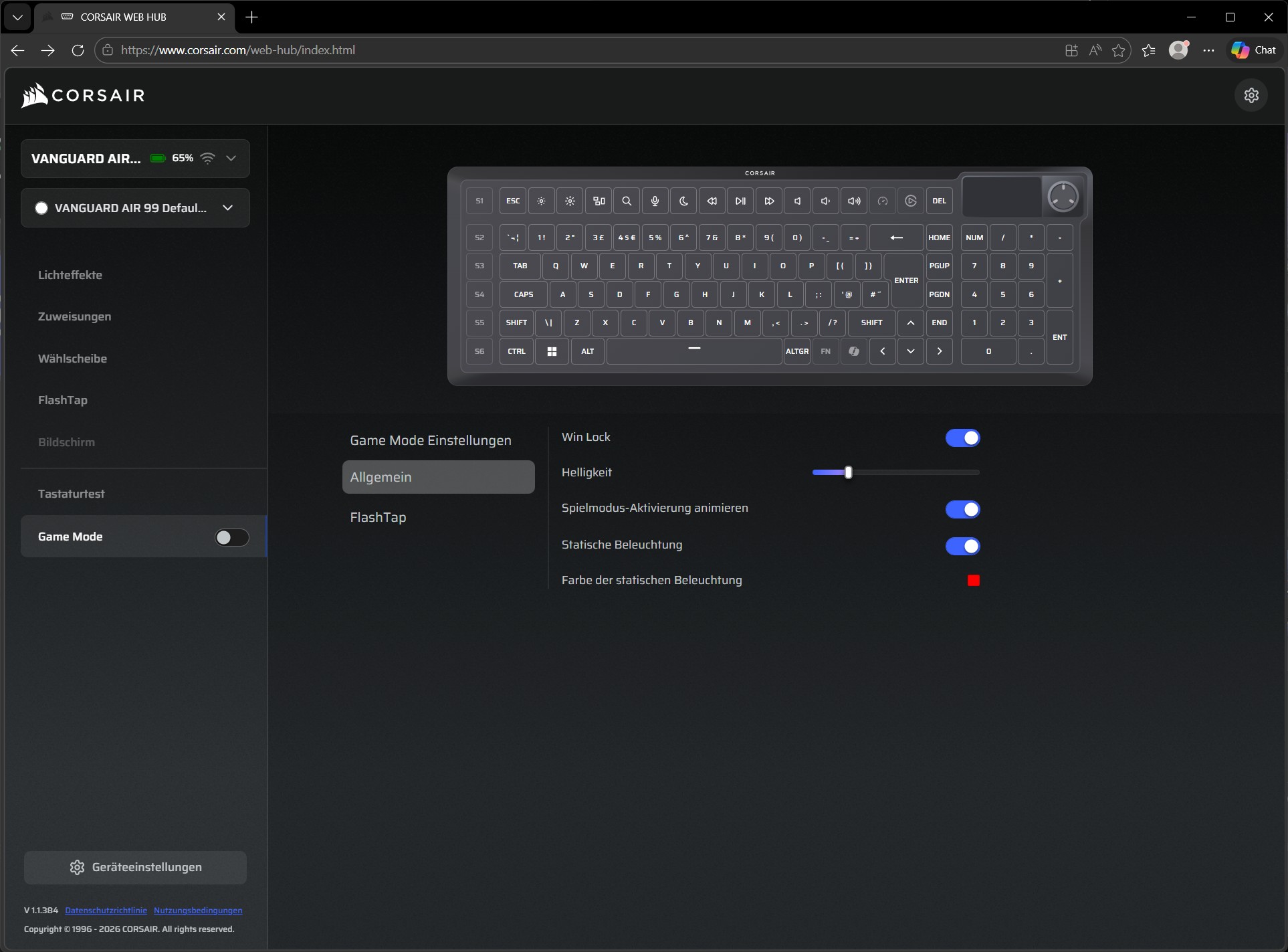Viewport: 1288px width, 952px height.
Task: Open the Lichteffekte menu item
Action: tap(70, 275)
